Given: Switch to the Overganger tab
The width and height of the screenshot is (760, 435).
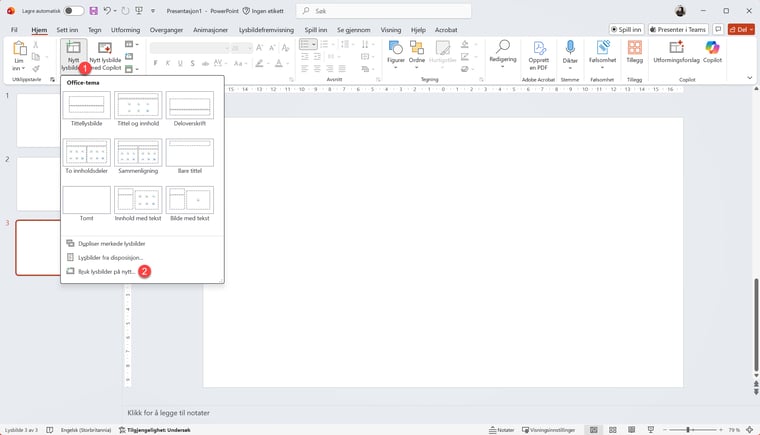Looking at the screenshot, I should (x=166, y=30).
